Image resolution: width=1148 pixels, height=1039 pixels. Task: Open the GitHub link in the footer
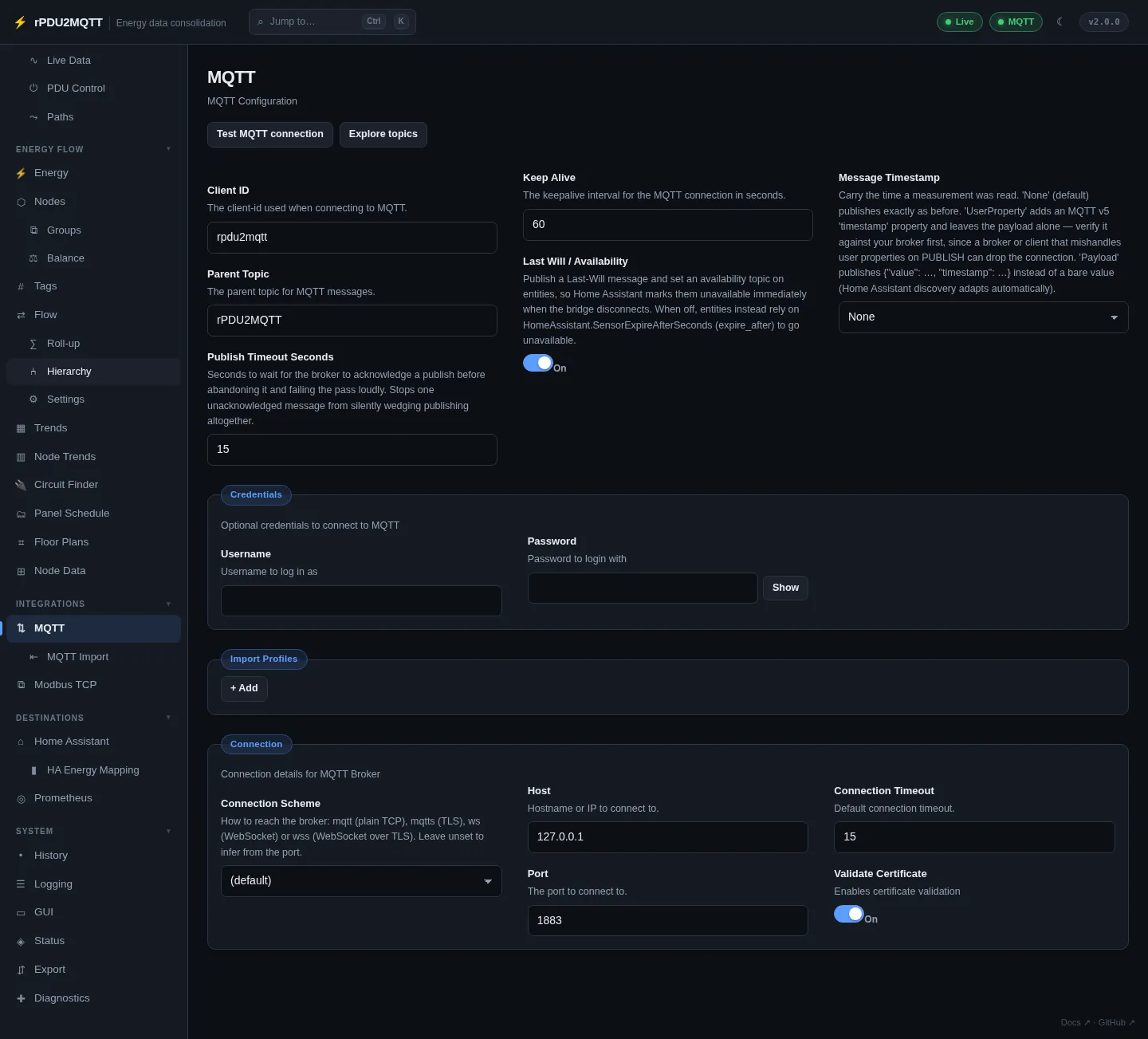click(1117, 1022)
